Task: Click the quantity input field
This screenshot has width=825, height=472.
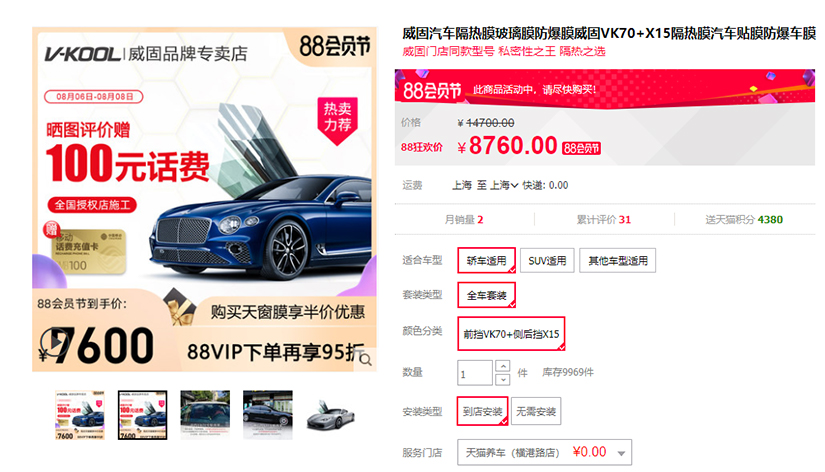Action: (x=475, y=373)
